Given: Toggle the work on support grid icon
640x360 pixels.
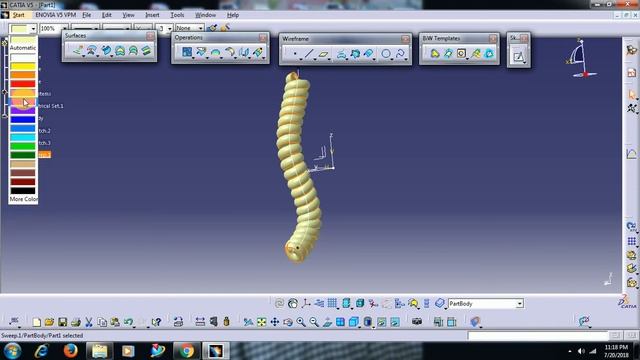Looking at the screenshot, I should click(332, 303).
